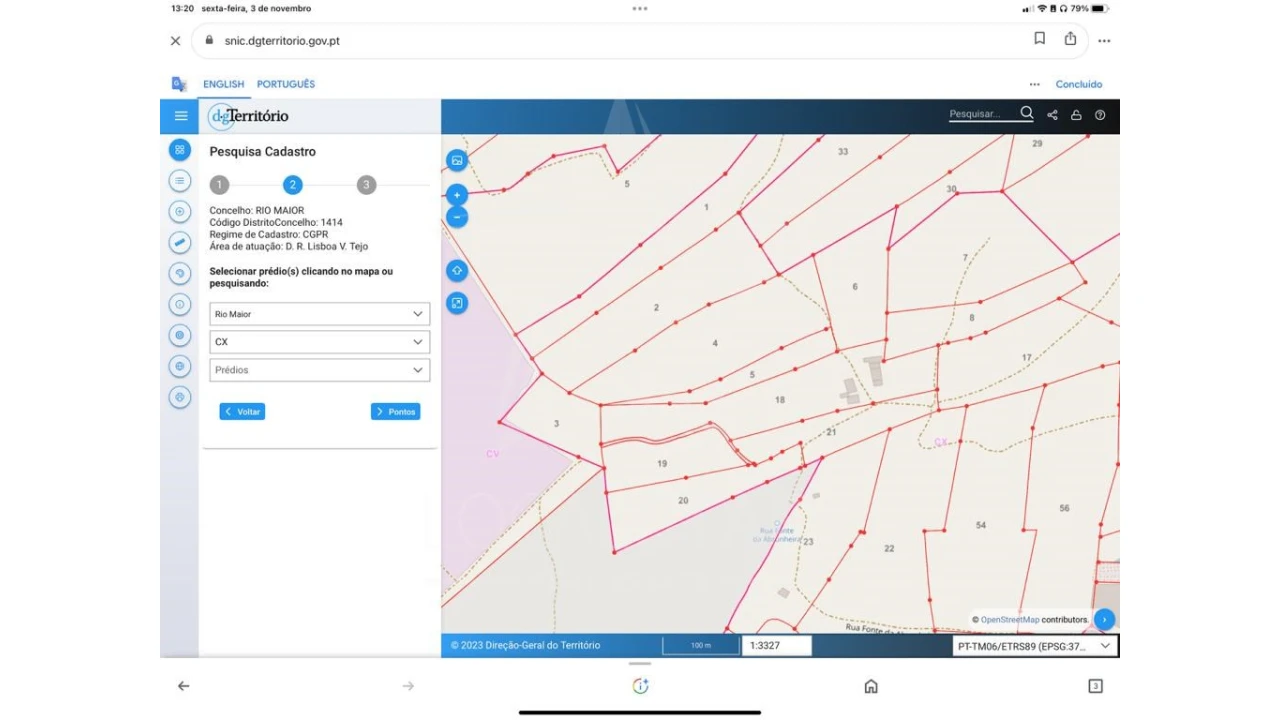Image resolution: width=1280 pixels, height=720 pixels.
Task: Click the full extent button on map
Action: pos(457,303)
